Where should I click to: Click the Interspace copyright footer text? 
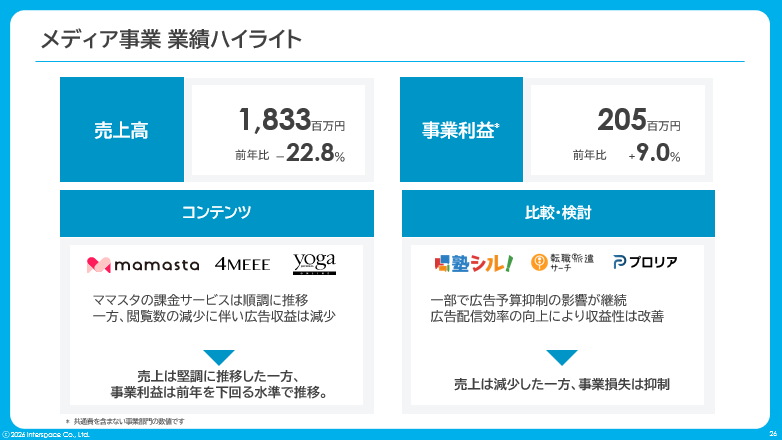pyautogui.click(x=46, y=435)
